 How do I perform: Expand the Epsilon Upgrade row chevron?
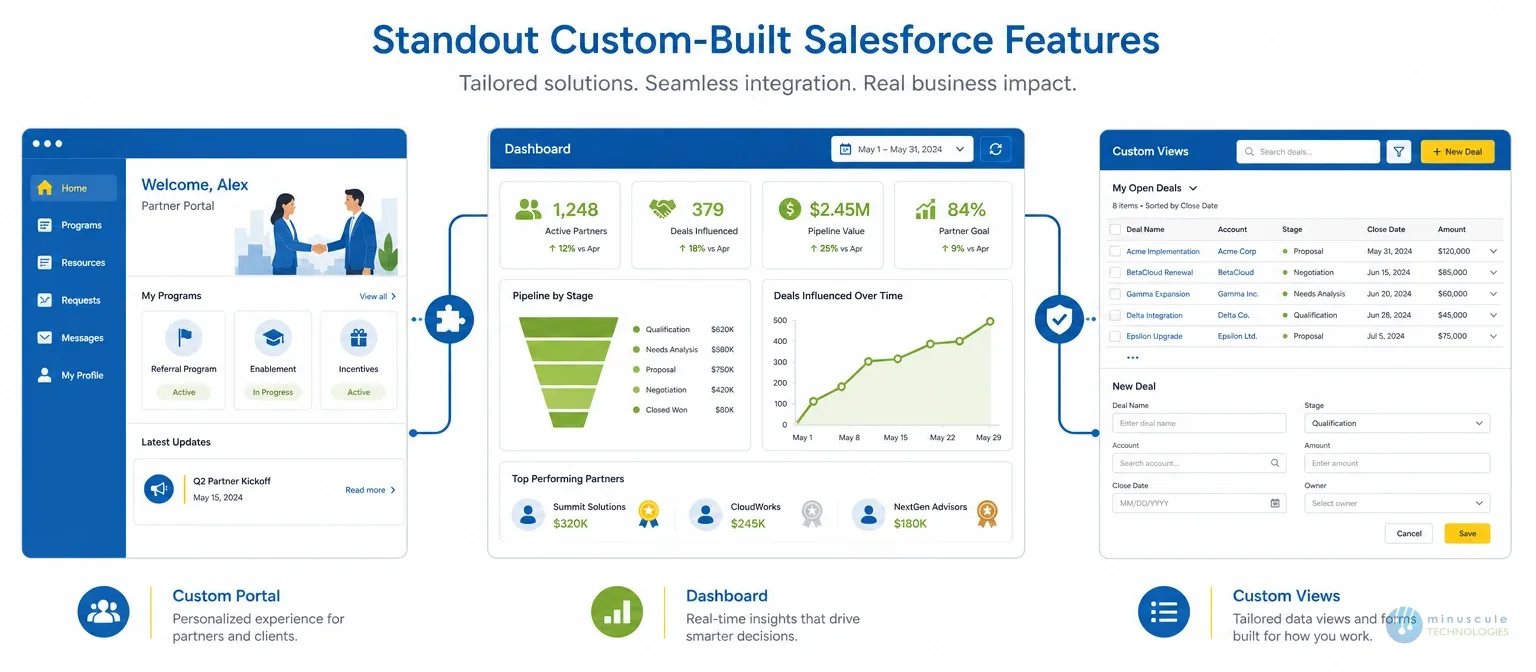(1493, 337)
